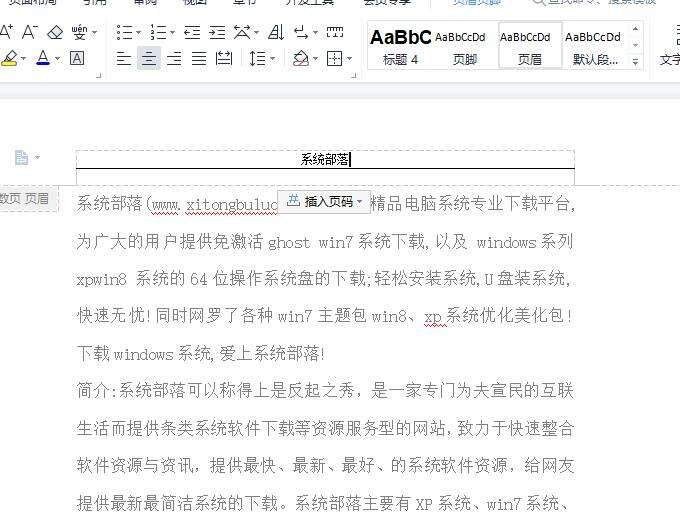
Task: Open the Chinese layout text-scaling tool
Action: coord(242,32)
